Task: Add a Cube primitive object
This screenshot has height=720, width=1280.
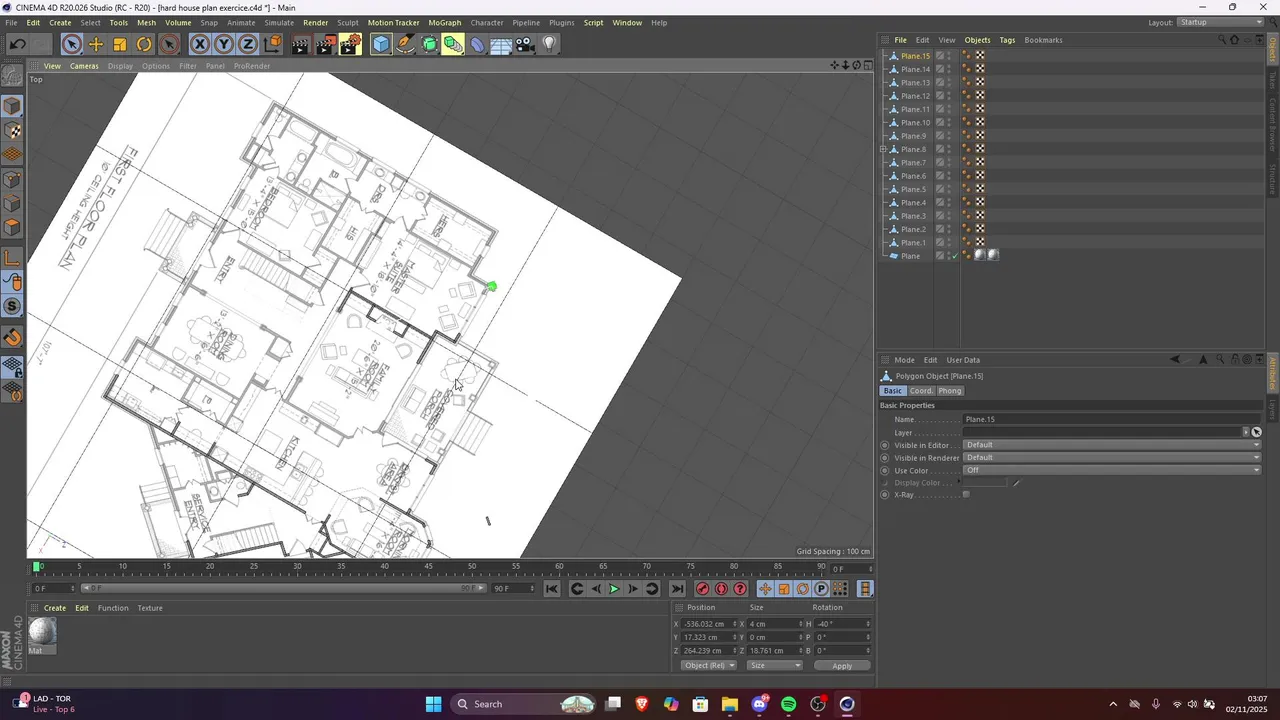Action: tap(381, 44)
